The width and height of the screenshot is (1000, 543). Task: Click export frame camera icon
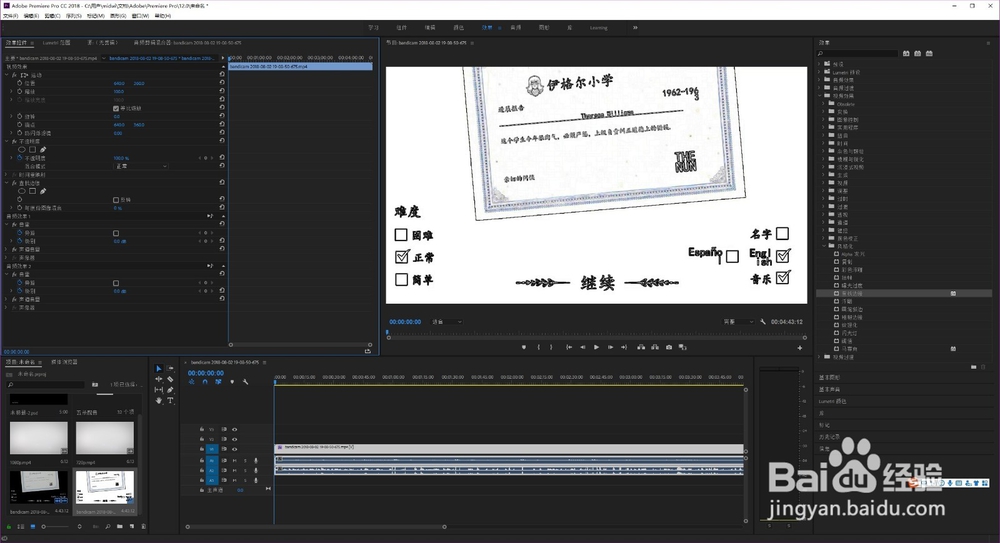pos(668,347)
